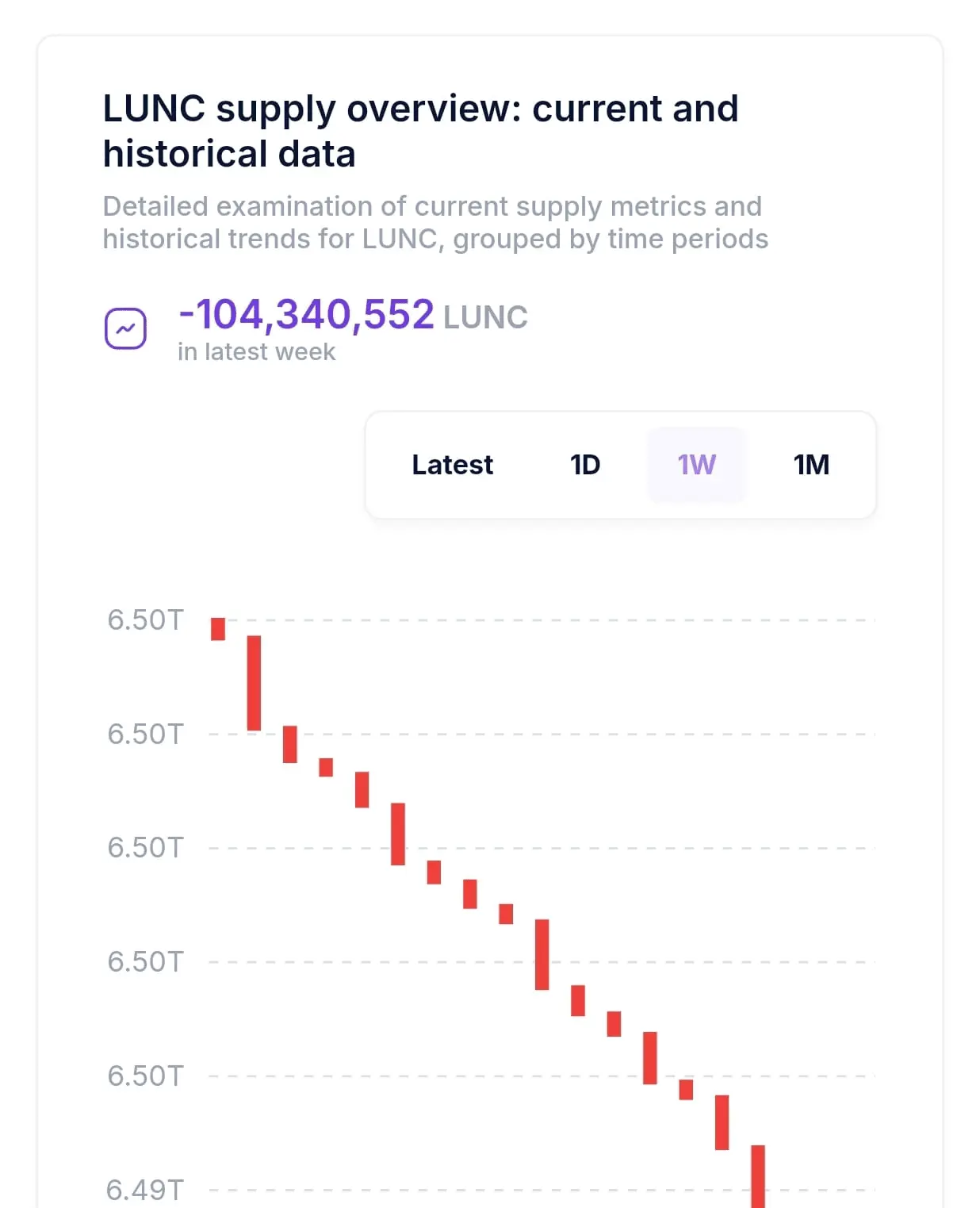Viewport: 980px width, 1208px height.
Task: Click the -104,340,552 LUNC value
Action: tap(353, 315)
